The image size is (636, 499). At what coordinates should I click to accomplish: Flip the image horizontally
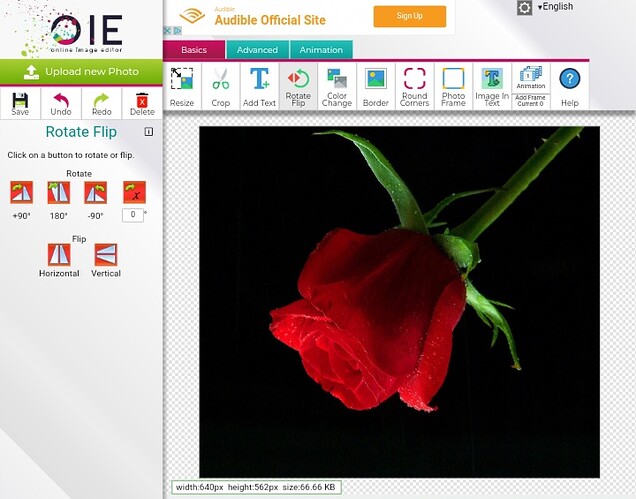click(x=59, y=254)
